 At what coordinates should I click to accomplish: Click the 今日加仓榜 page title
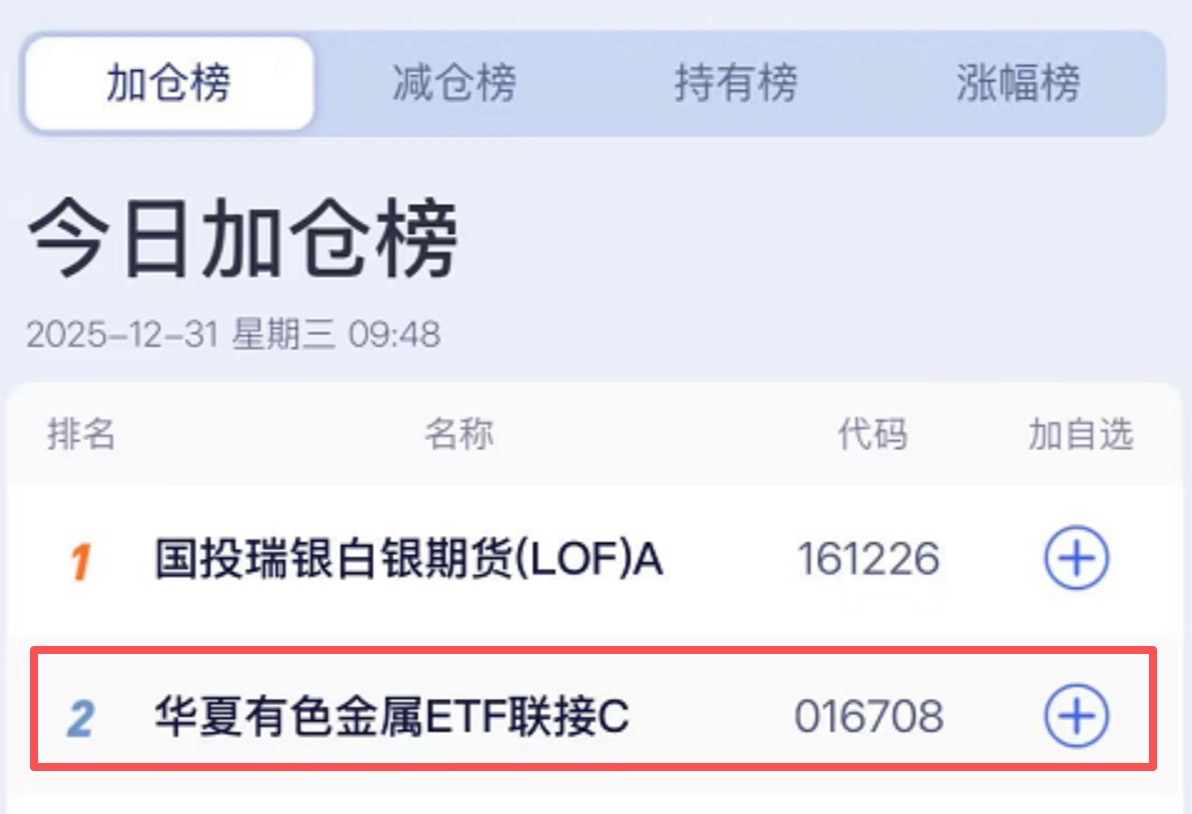click(x=242, y=242)
